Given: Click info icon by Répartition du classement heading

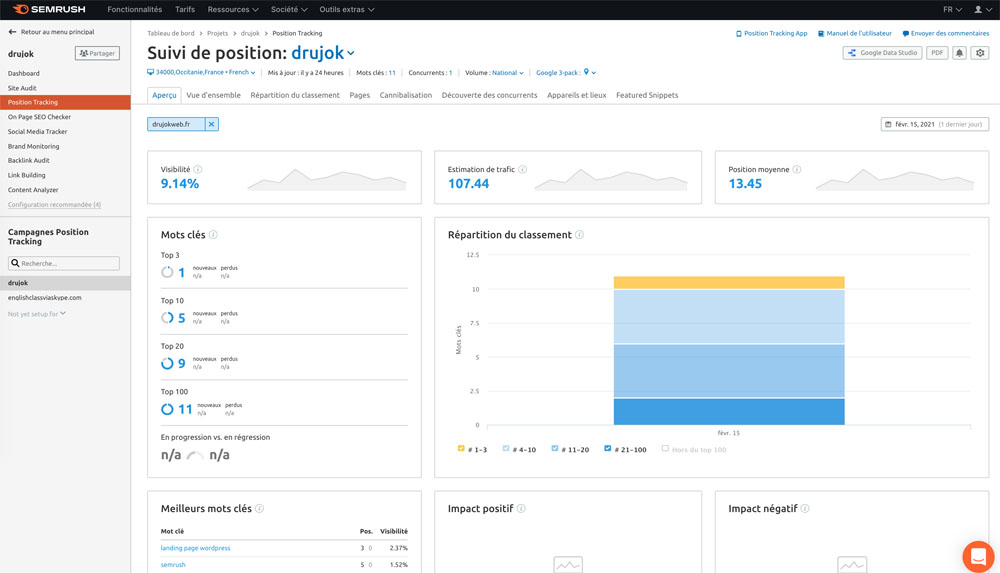Looking at the screenshot, I should (579, 235).
